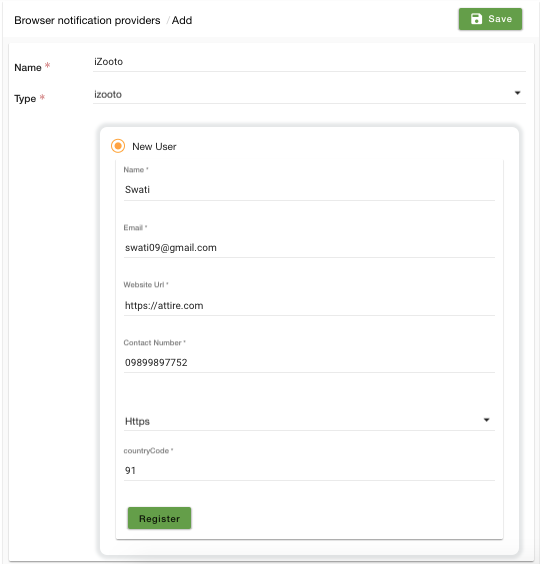The width and height of the screenshot is (540, 564).
Task: Click the Add breadcrumb text
Action: point(182,20)
